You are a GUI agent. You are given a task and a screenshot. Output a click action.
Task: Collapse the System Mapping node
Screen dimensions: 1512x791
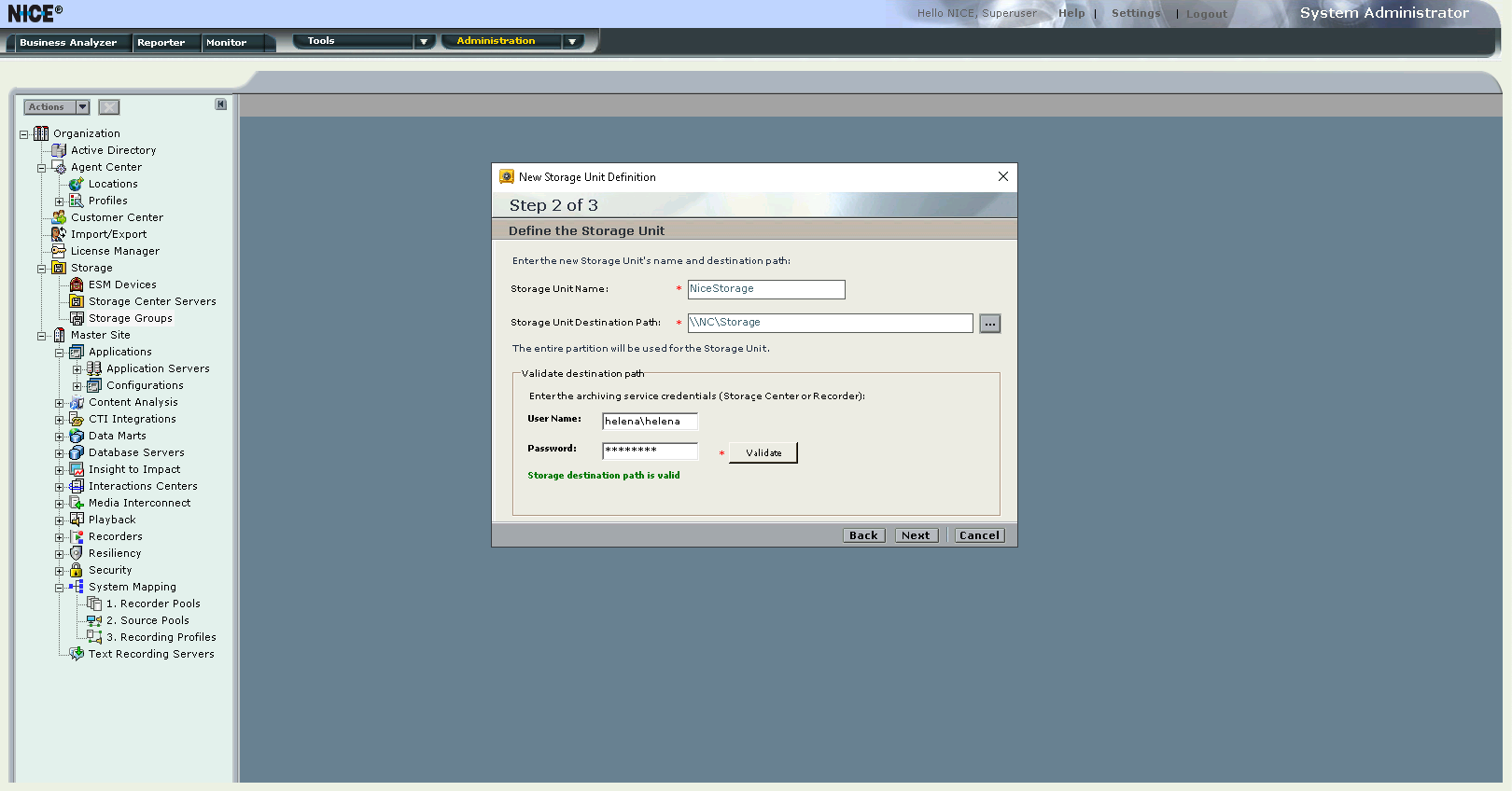click(60, 588)
